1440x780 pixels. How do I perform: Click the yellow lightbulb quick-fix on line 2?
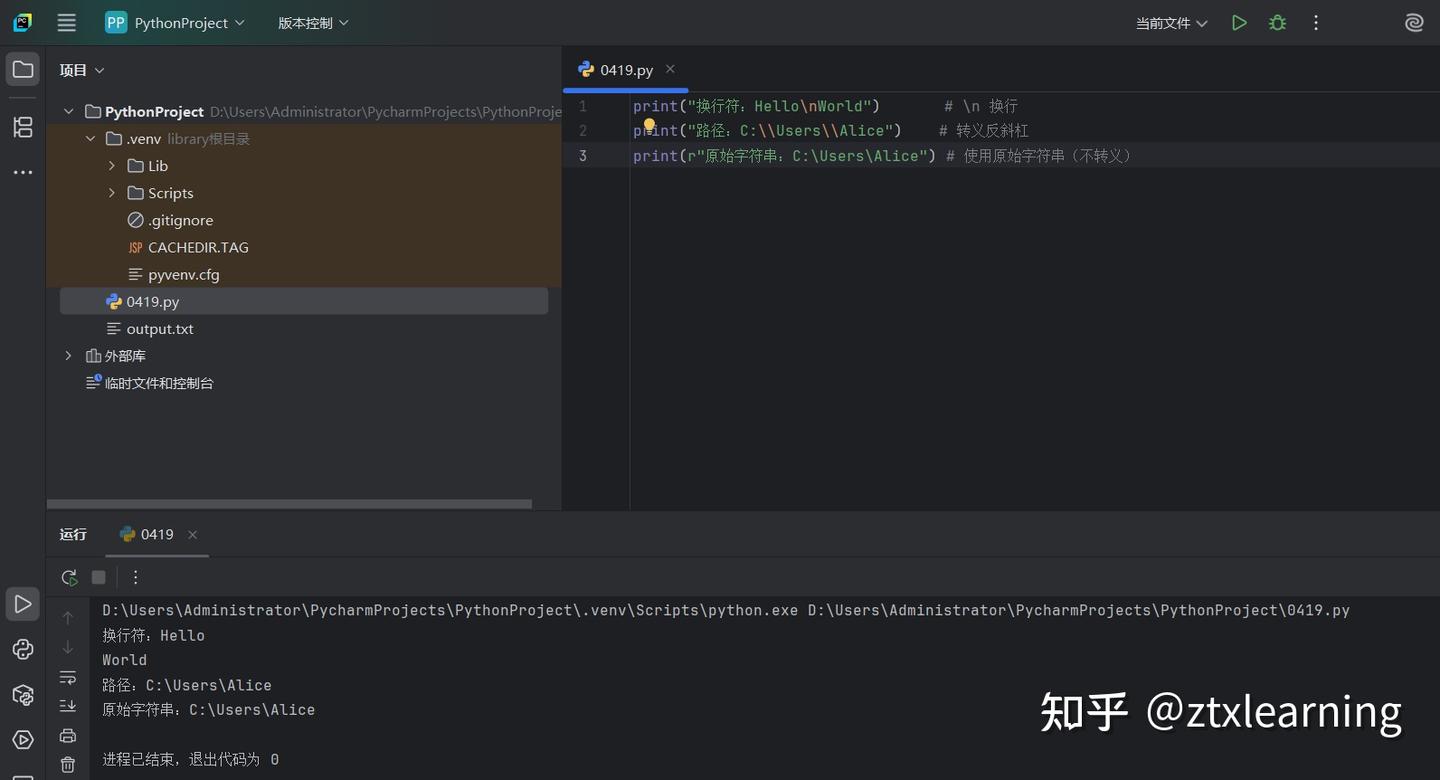(x=649, y=127)
